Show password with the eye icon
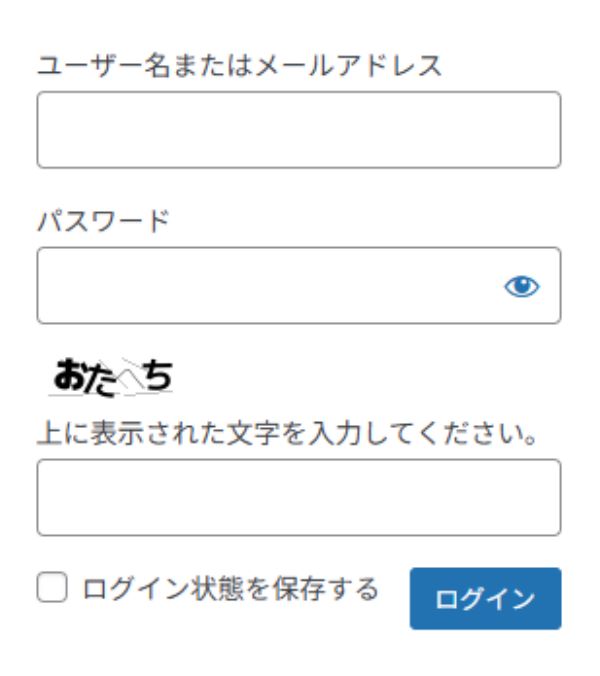600x676 pixels. click(521, 287)
